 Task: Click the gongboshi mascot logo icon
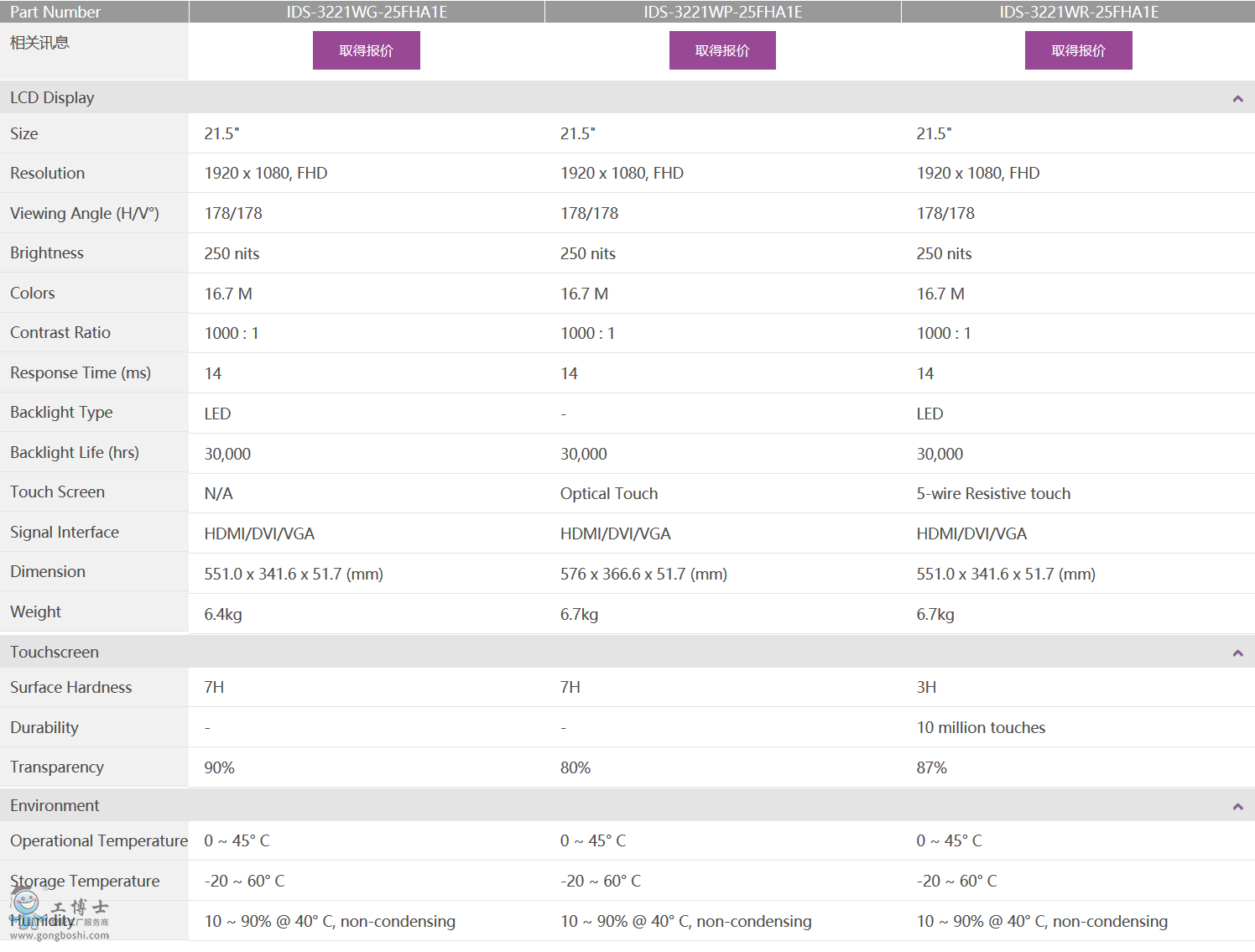point(27,904)
